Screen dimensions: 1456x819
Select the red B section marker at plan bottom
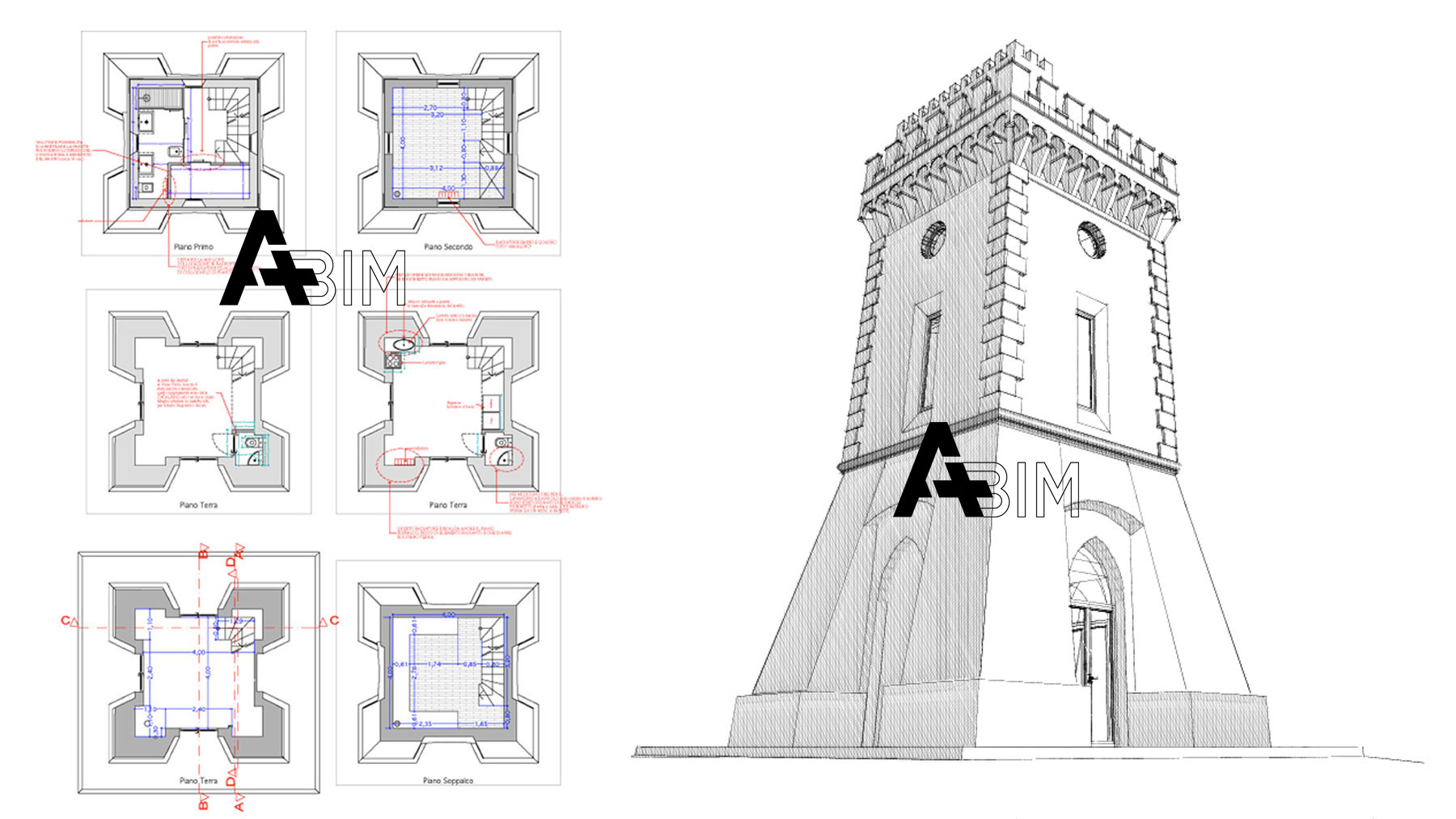click(202, 802)
